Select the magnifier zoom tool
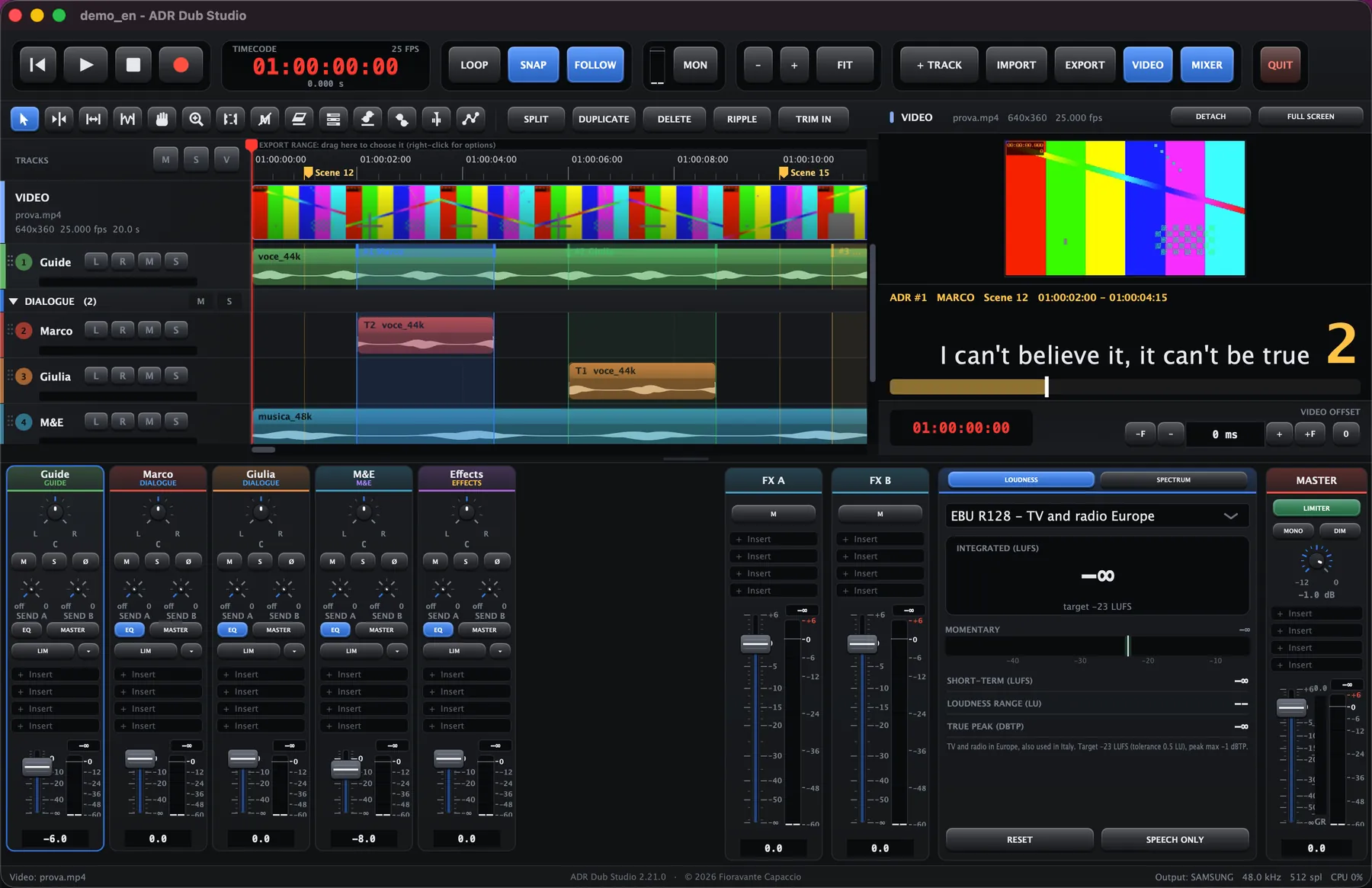The width and height of the screenshot is (1372, 888). tap(196, 119)
